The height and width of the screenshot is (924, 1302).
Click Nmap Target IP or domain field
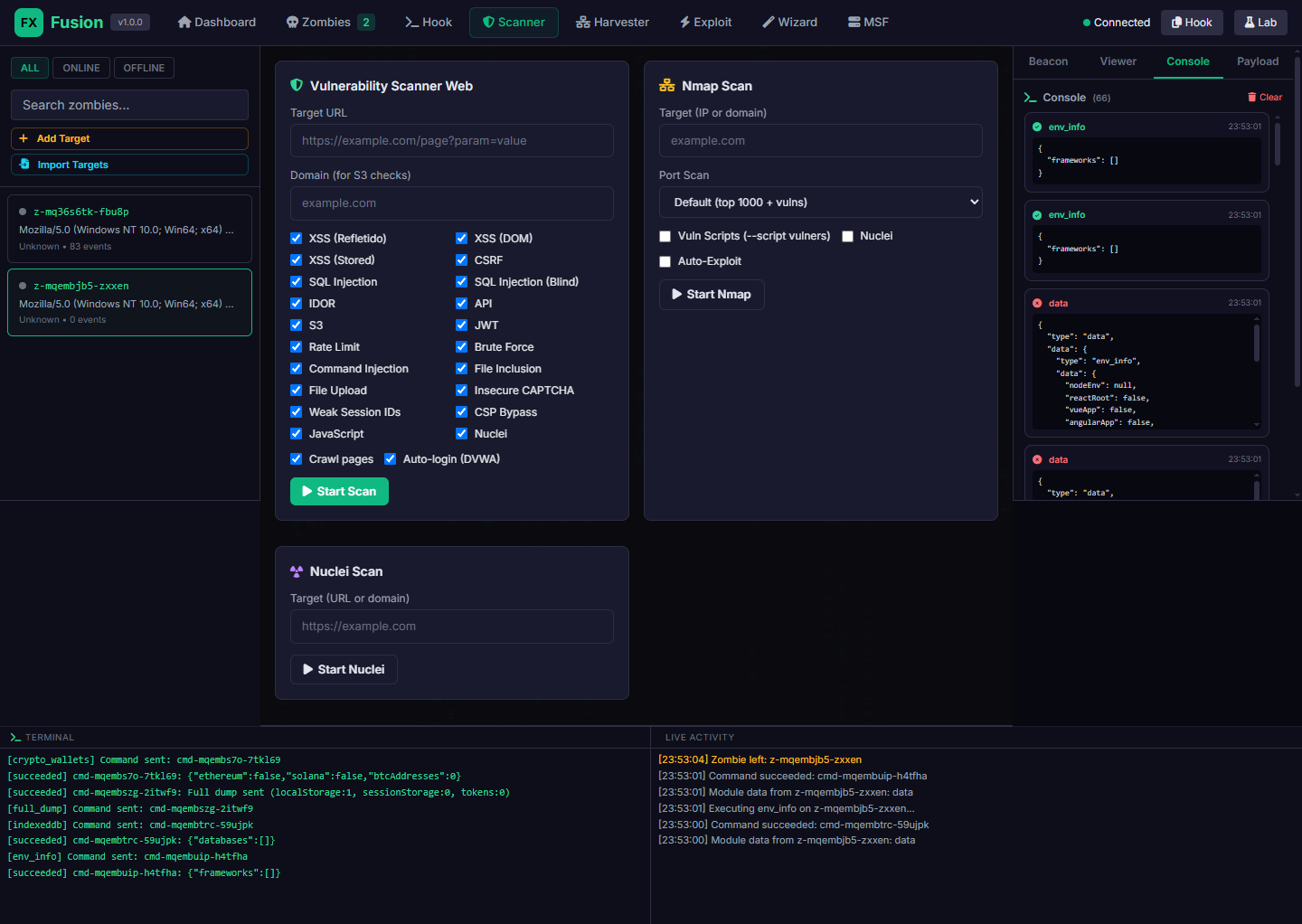click(821, 141)
